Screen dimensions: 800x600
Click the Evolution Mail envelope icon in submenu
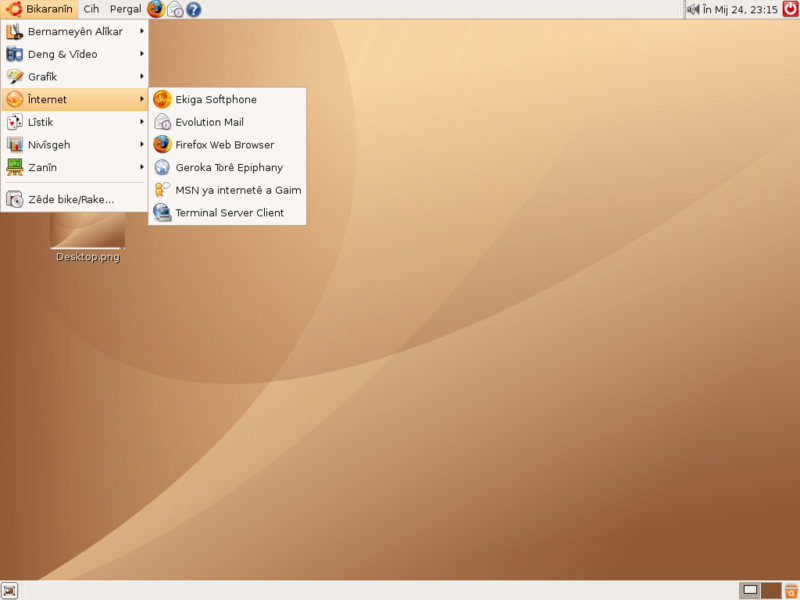(x=162, y=122)
